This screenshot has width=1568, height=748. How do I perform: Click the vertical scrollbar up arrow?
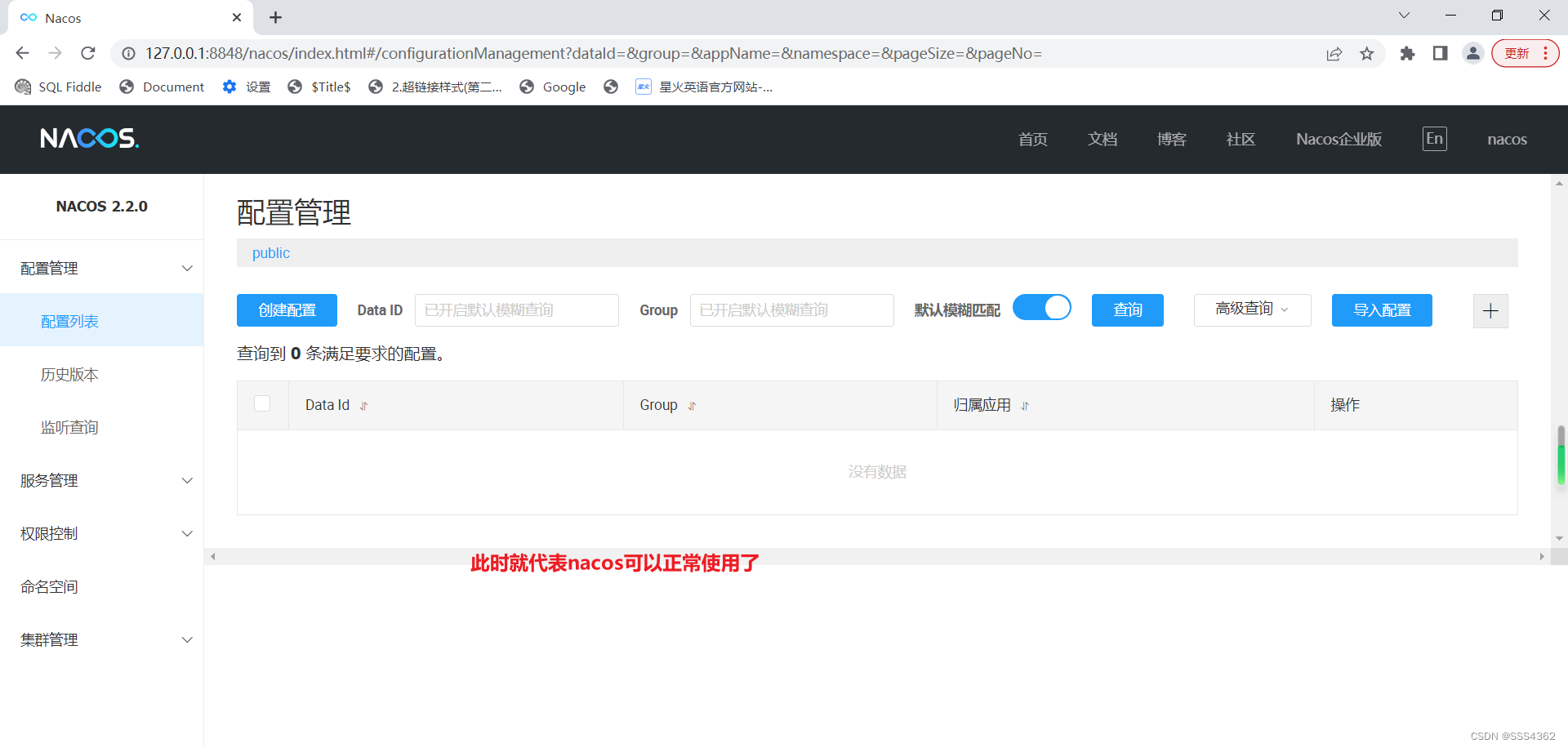tap(1560, 184)
